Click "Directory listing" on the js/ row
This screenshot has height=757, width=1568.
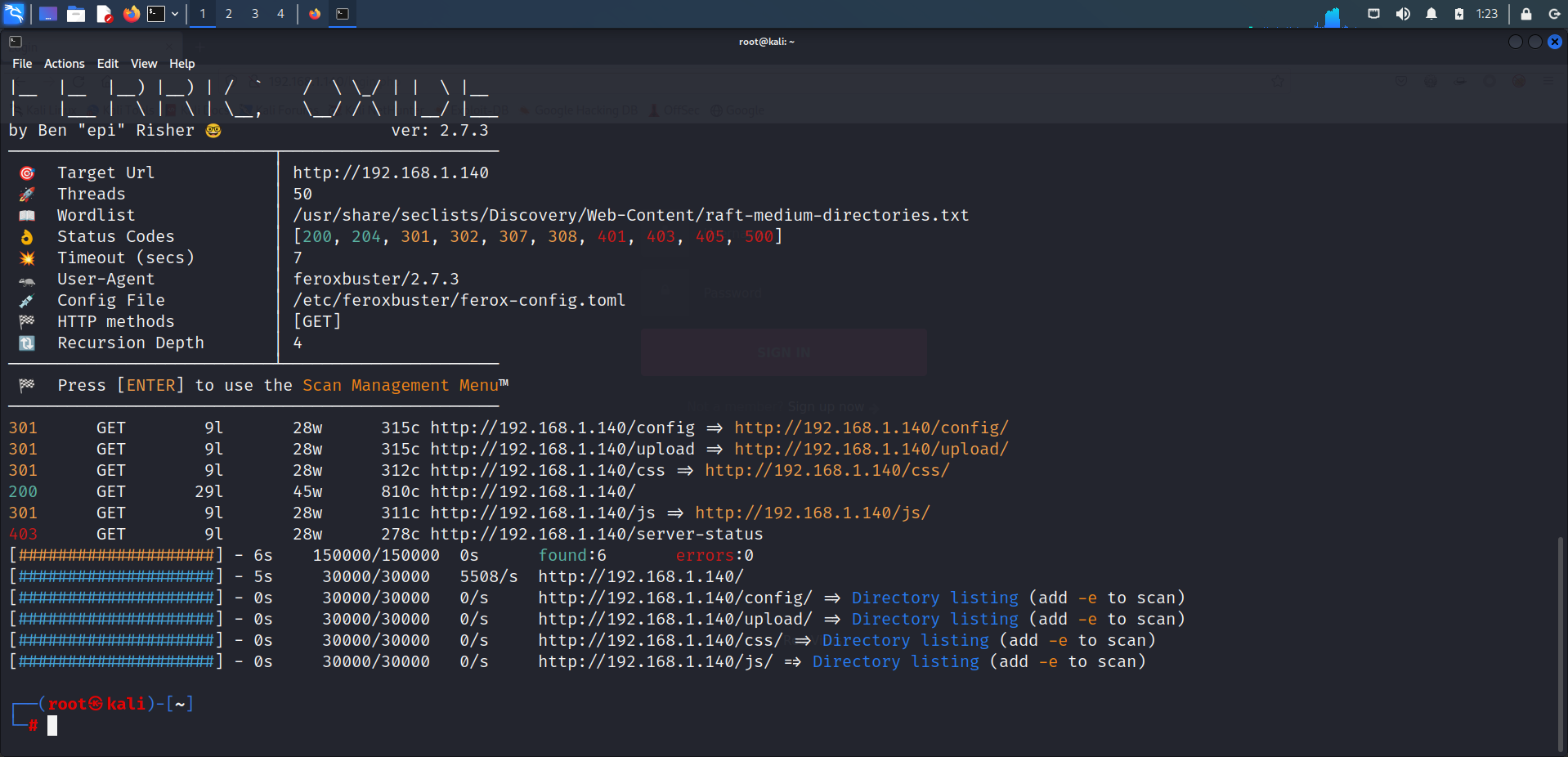(896, 661)
